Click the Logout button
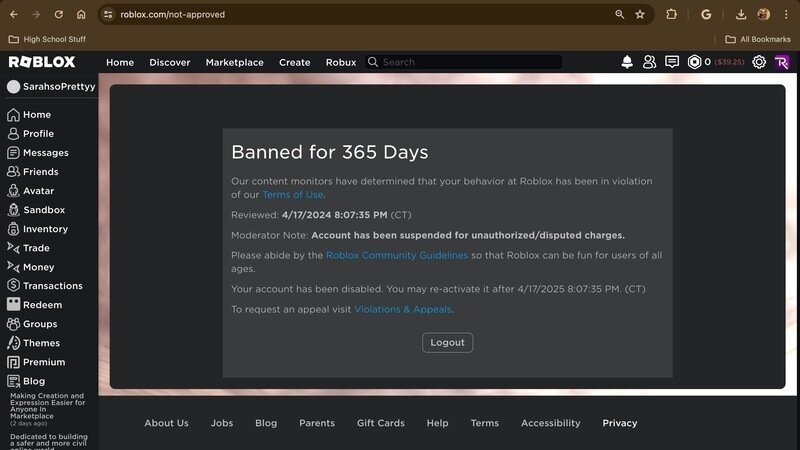 tap(447, 342)
